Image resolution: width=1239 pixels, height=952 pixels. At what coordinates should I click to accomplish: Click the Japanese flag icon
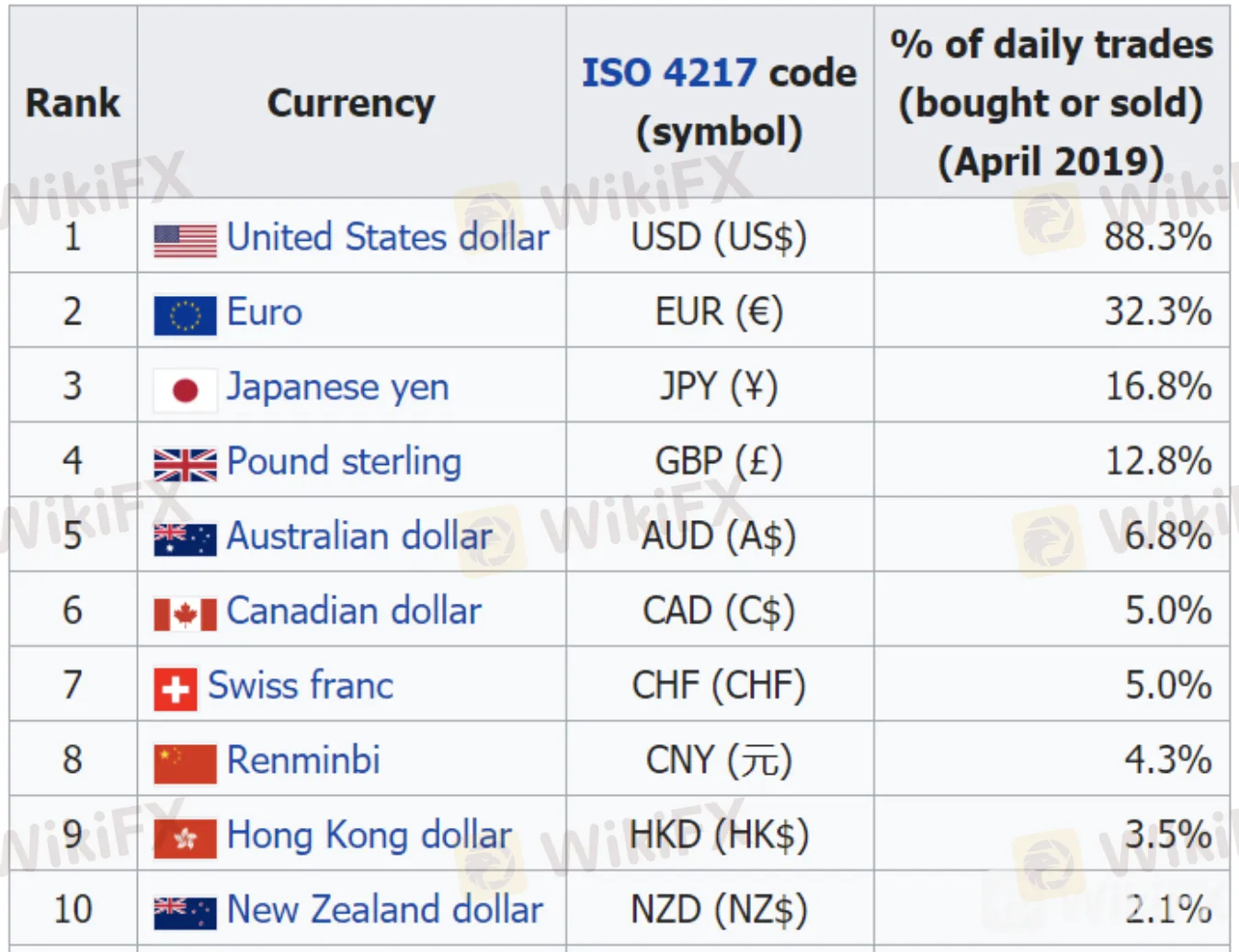pos(185,391)
